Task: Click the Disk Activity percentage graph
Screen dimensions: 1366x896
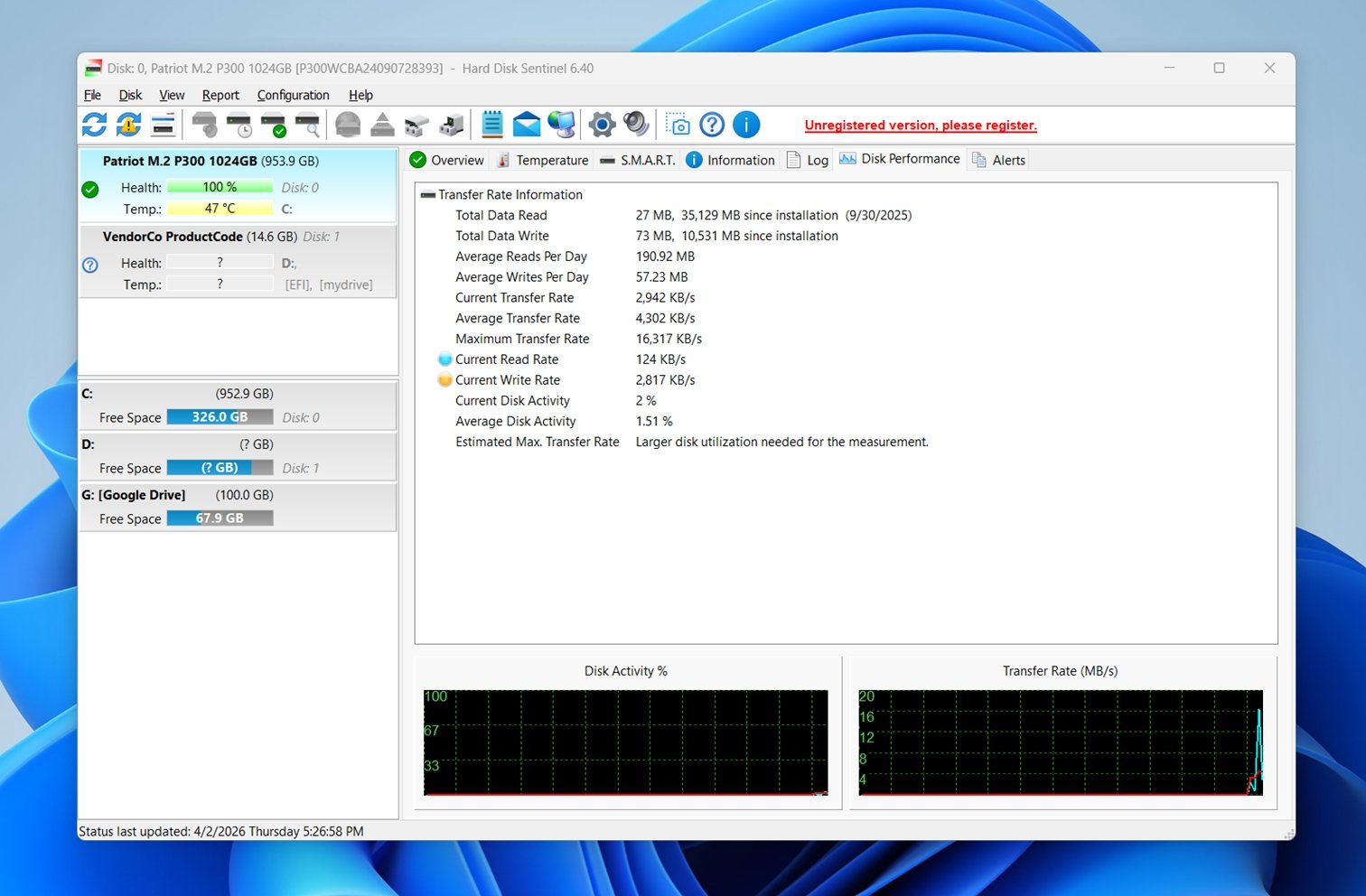Action: pos(625,742)
